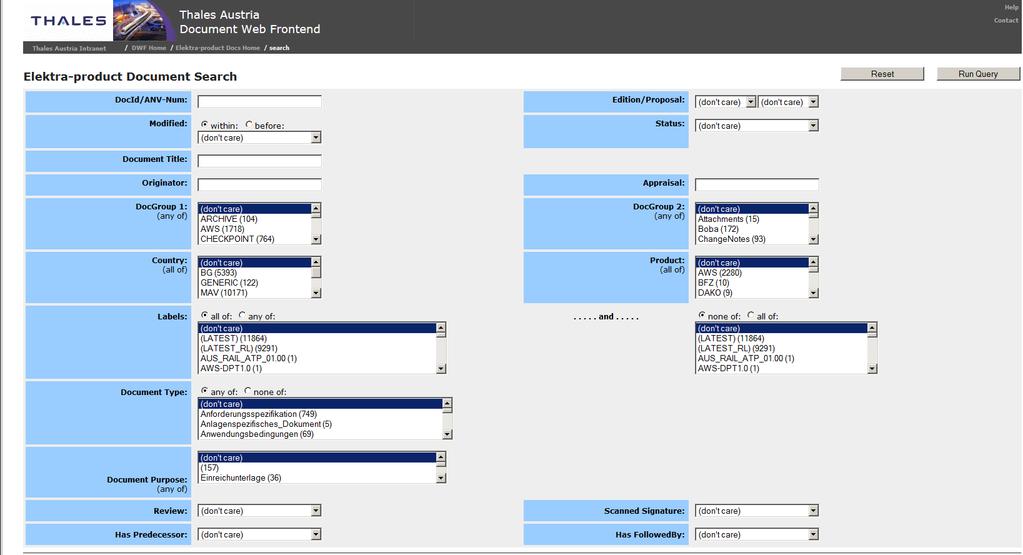Screen dimensions: 1023x555
Task: Select Einreichunterlage (36) document purpose
Action: (317, 477)
